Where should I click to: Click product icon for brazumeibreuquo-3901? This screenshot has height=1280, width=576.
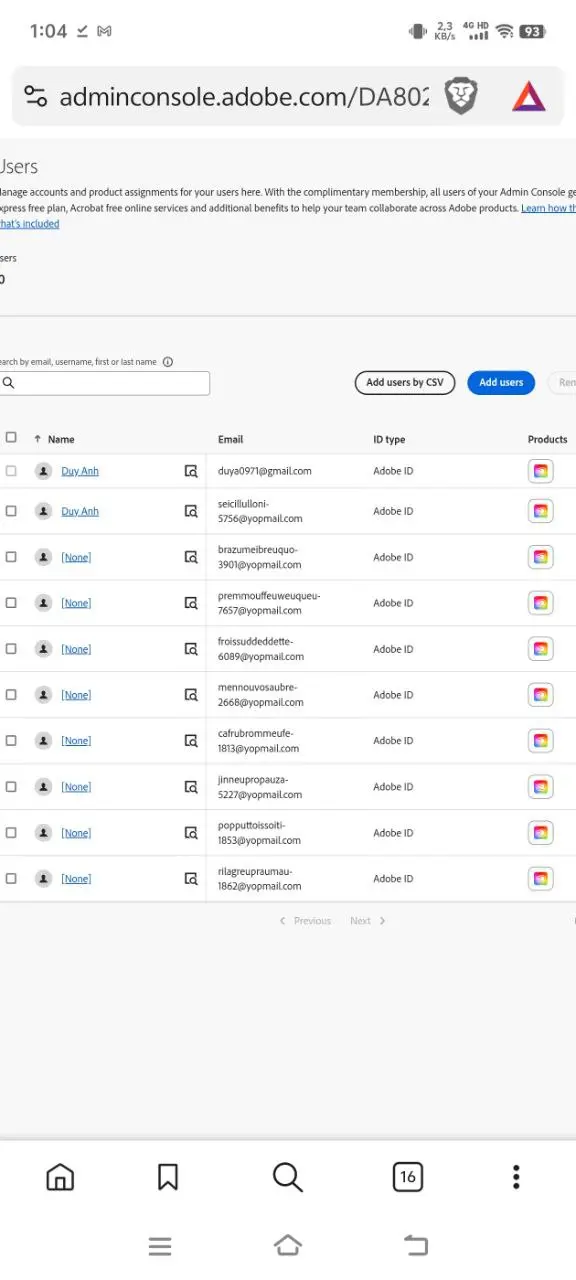tap(540, 557)
